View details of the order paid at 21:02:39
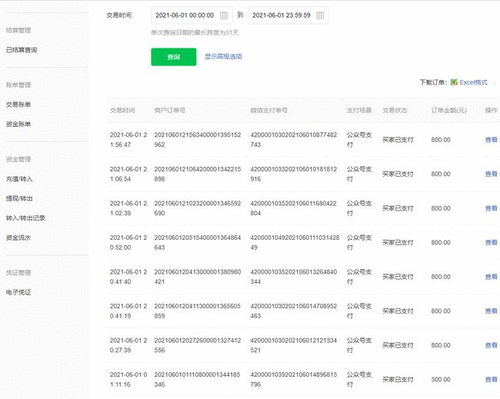 491,208
